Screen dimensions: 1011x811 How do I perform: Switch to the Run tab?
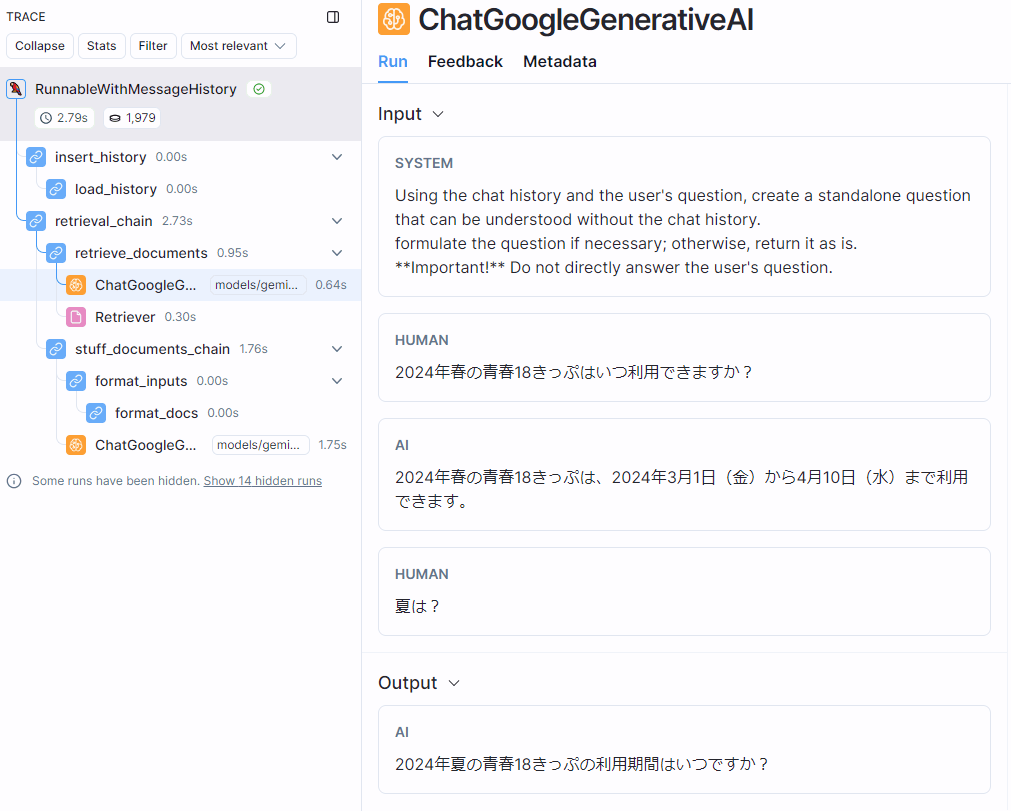[x=393, y=62]
